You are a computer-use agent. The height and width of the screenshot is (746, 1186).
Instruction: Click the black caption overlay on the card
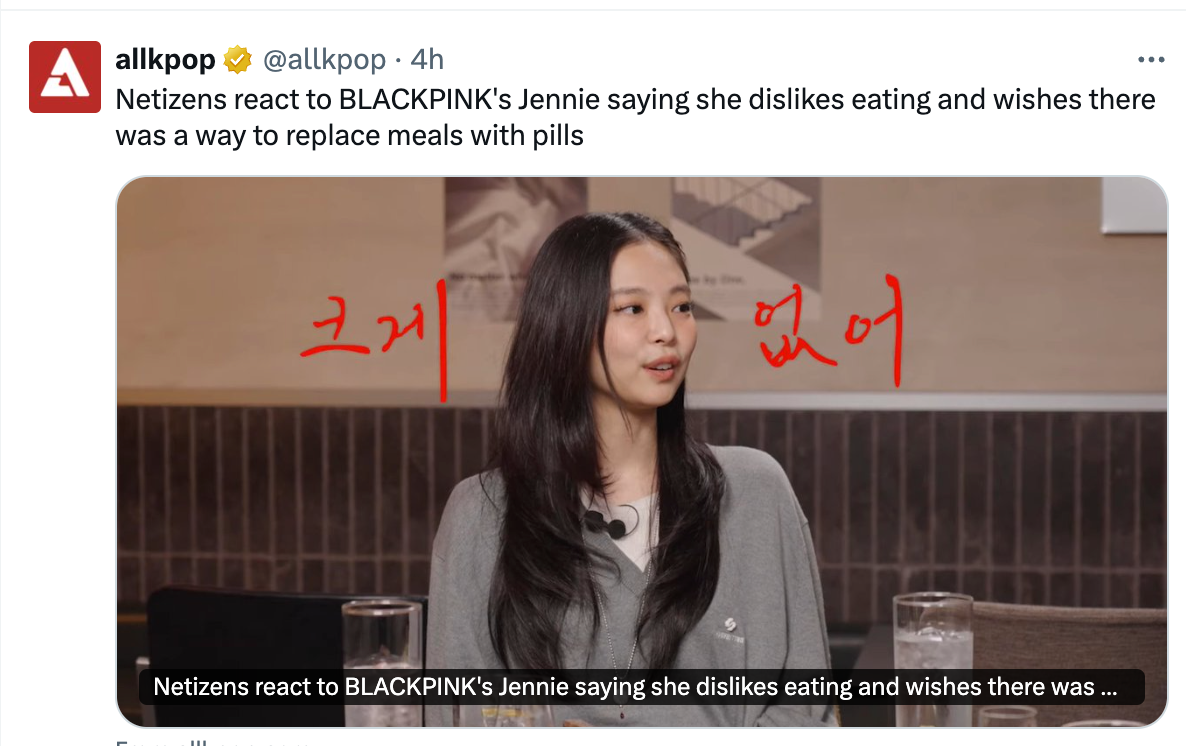[641, 687]
